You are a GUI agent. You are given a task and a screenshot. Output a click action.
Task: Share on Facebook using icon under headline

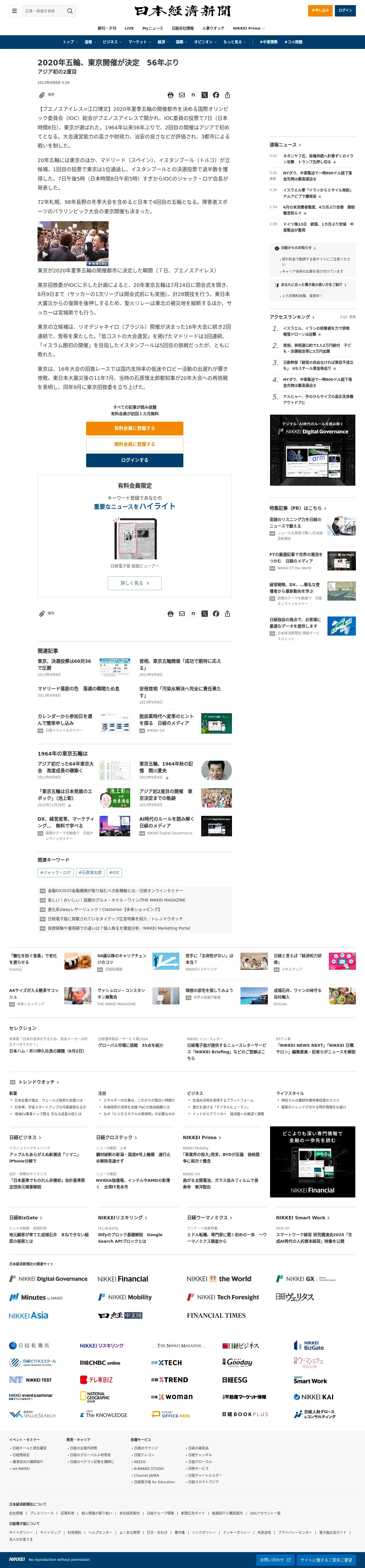tap(216, 95)
